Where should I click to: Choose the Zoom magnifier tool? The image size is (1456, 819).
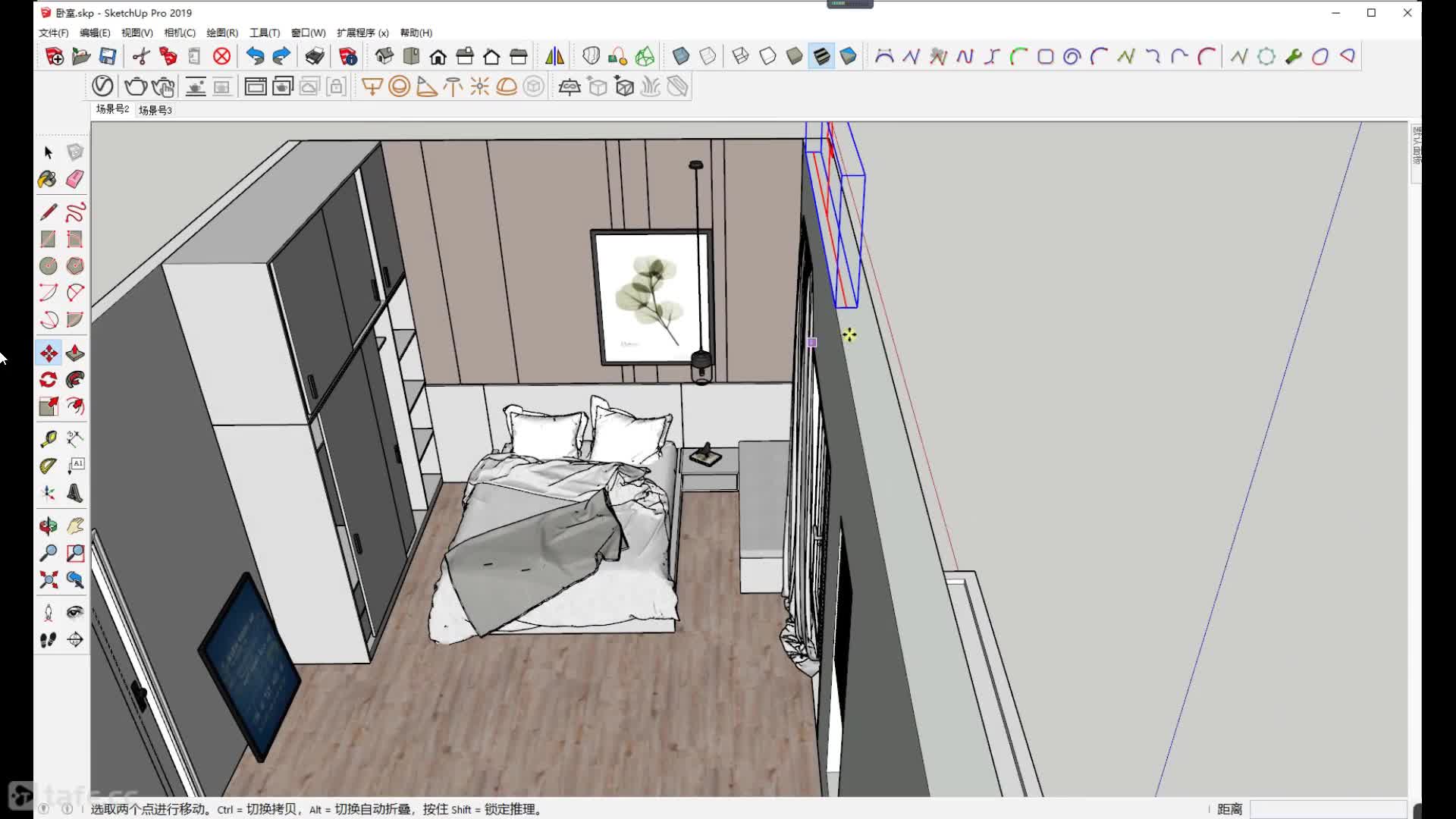pos(49,554)
